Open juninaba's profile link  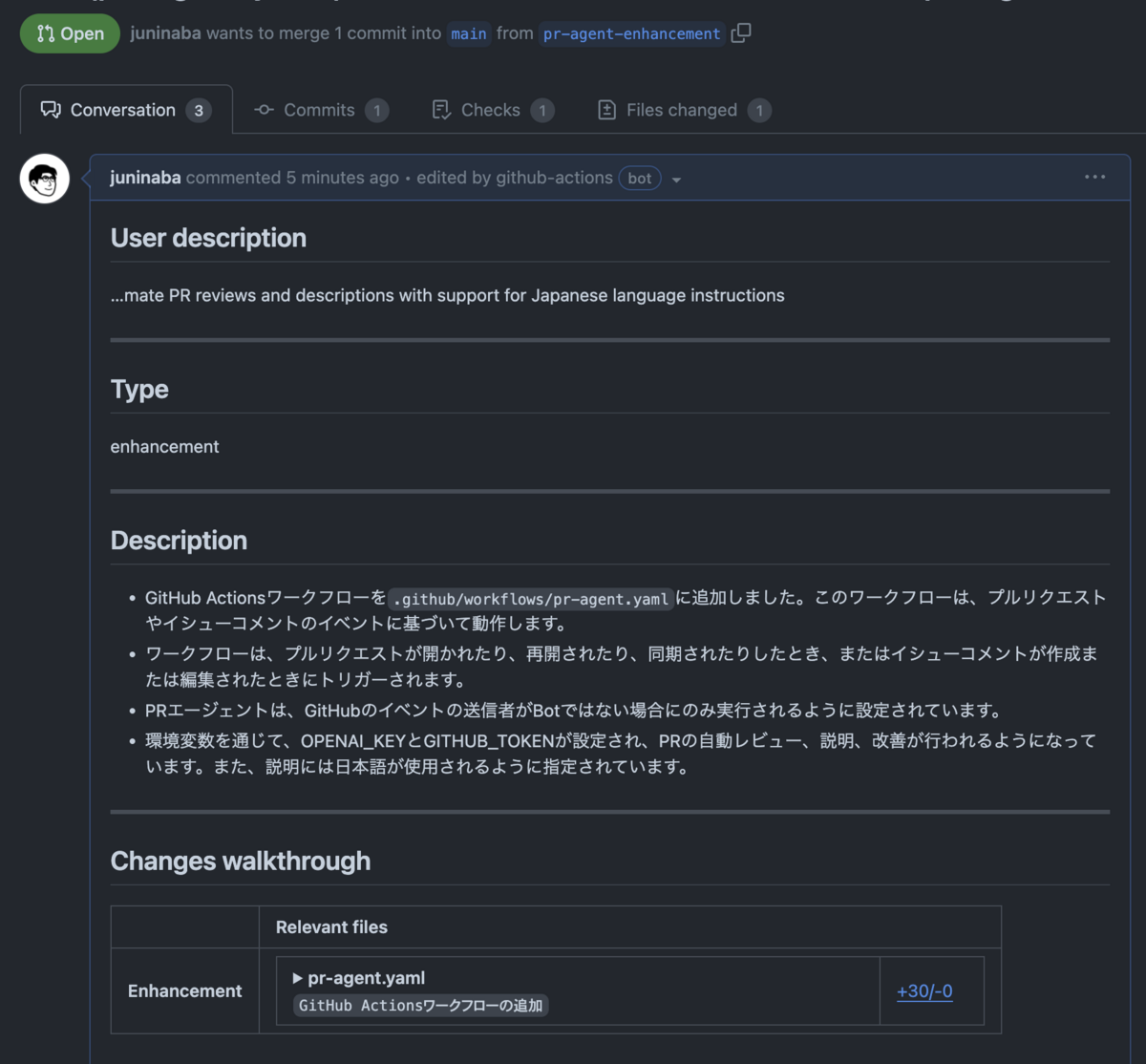[145, 178]
